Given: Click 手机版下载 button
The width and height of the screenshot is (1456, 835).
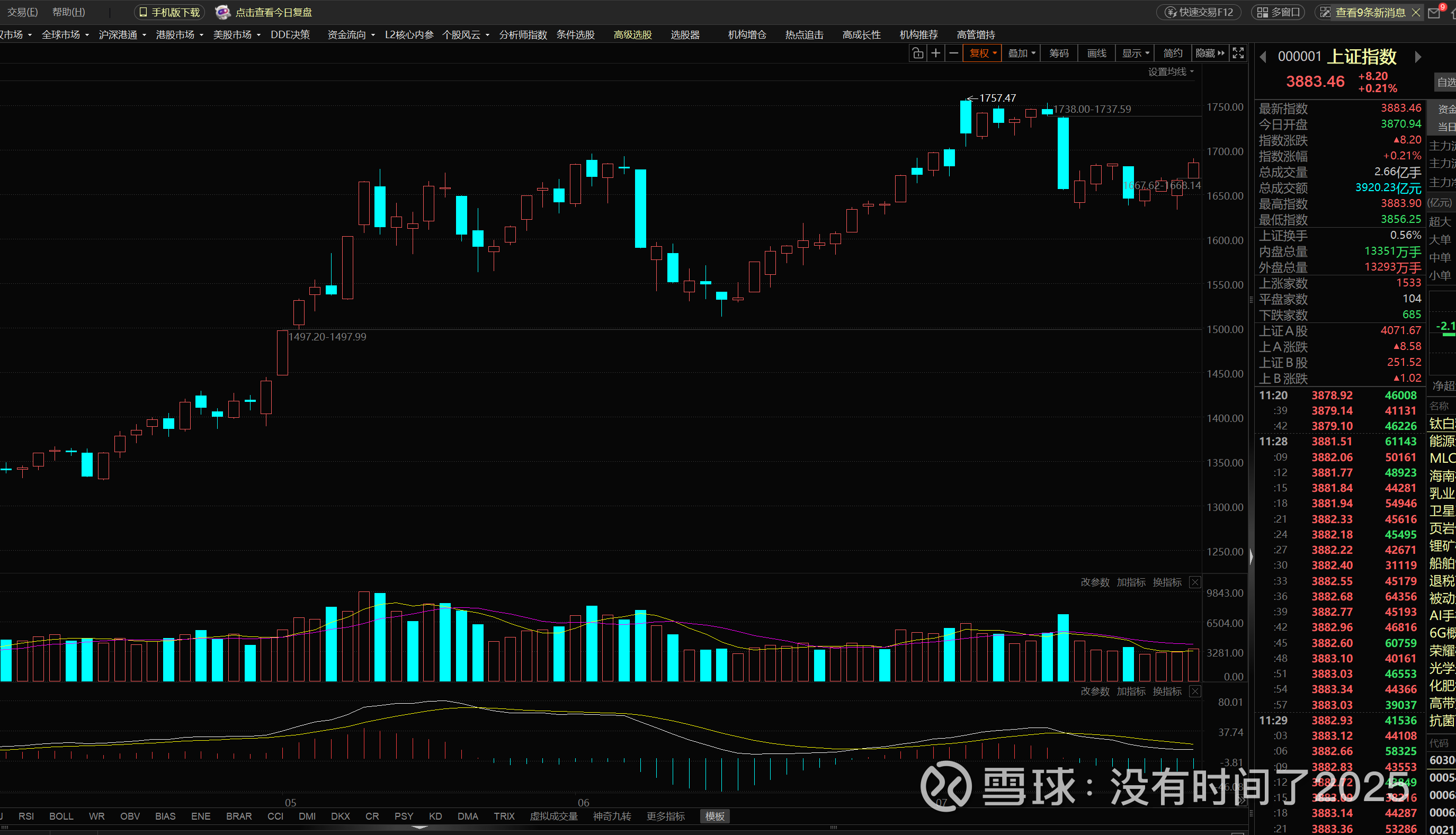Looking at the screenshot, I should pos(169,12).
